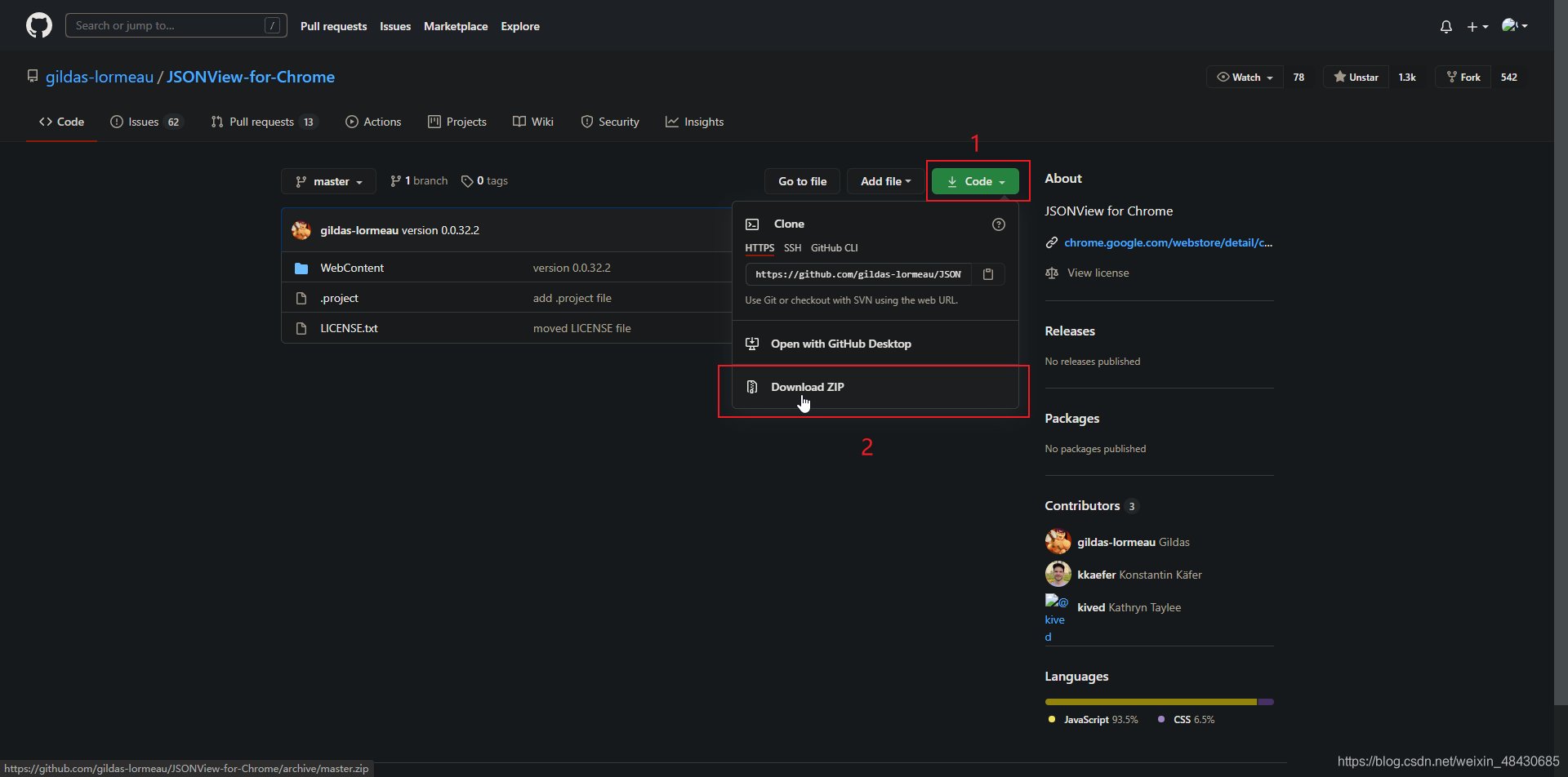Open the Contributors heading link
Screen dimensions: 1568x777
pos(1092,506)
